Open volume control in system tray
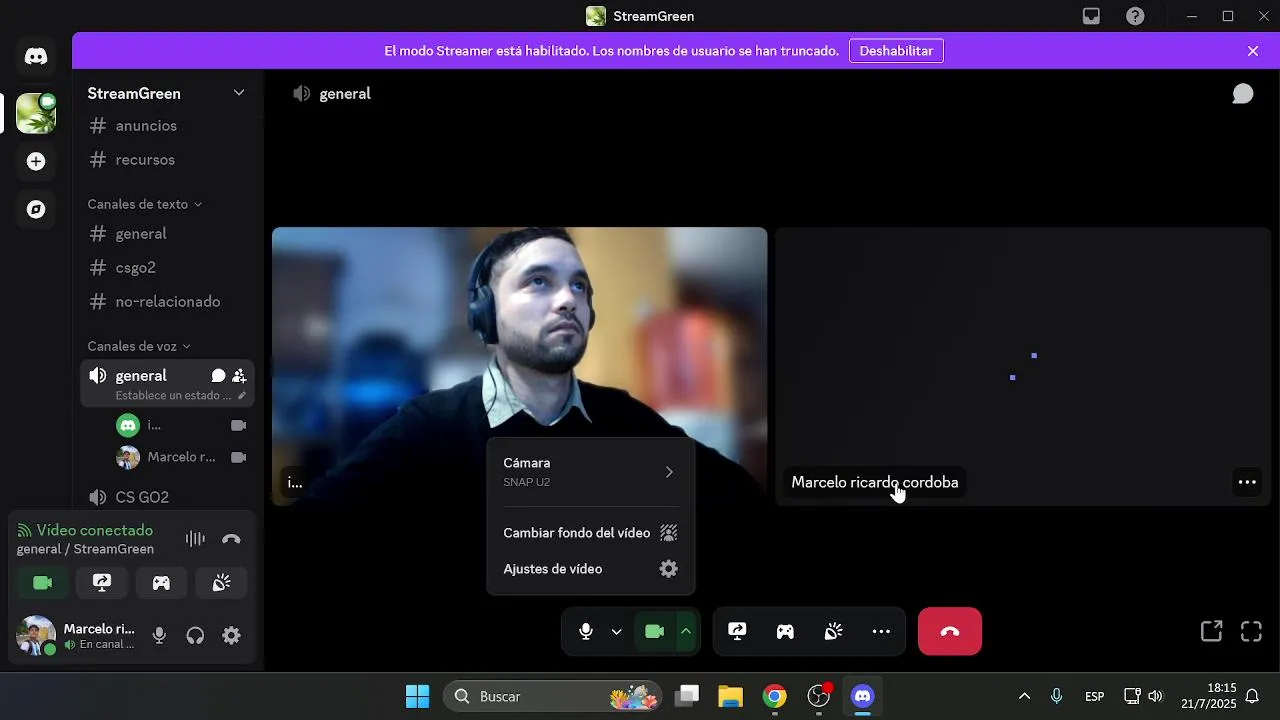The image size is (1280, 720). point(1156,696)
